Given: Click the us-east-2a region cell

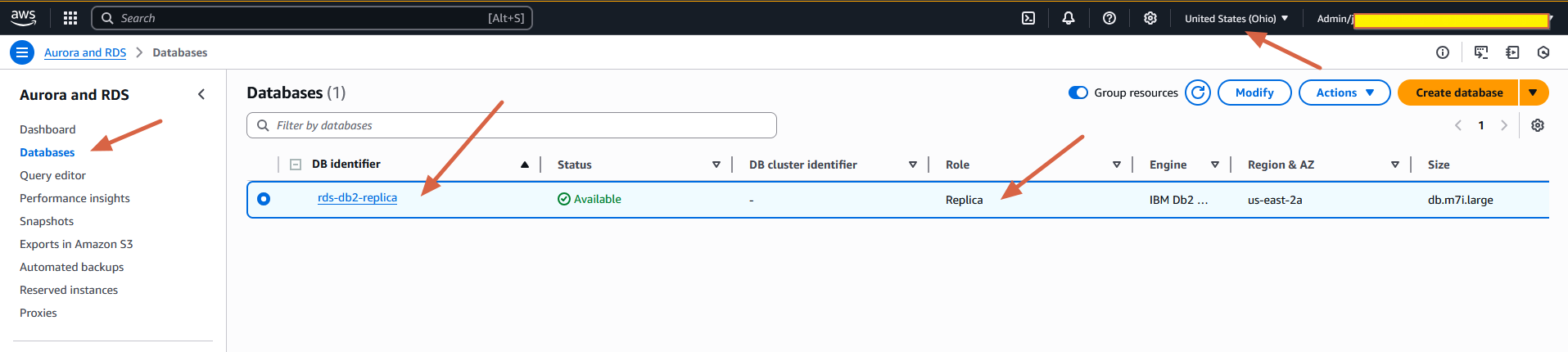Looking at the screenshot, I should click(x=1275, y=200).
